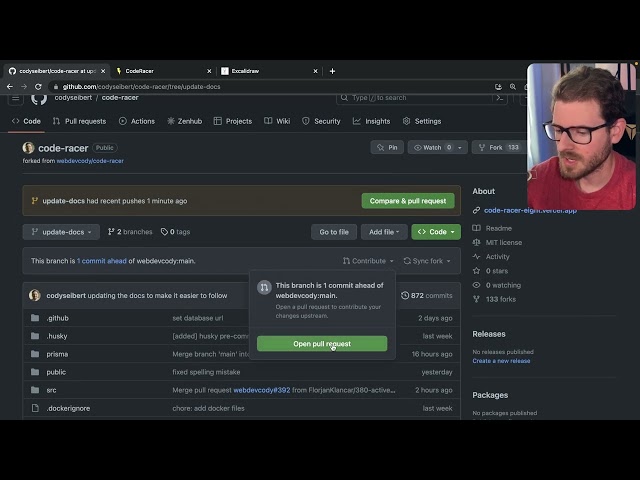Click the code-racer breadcrumb link
This screenshot has height=480, width=640.
pos(120,98)
